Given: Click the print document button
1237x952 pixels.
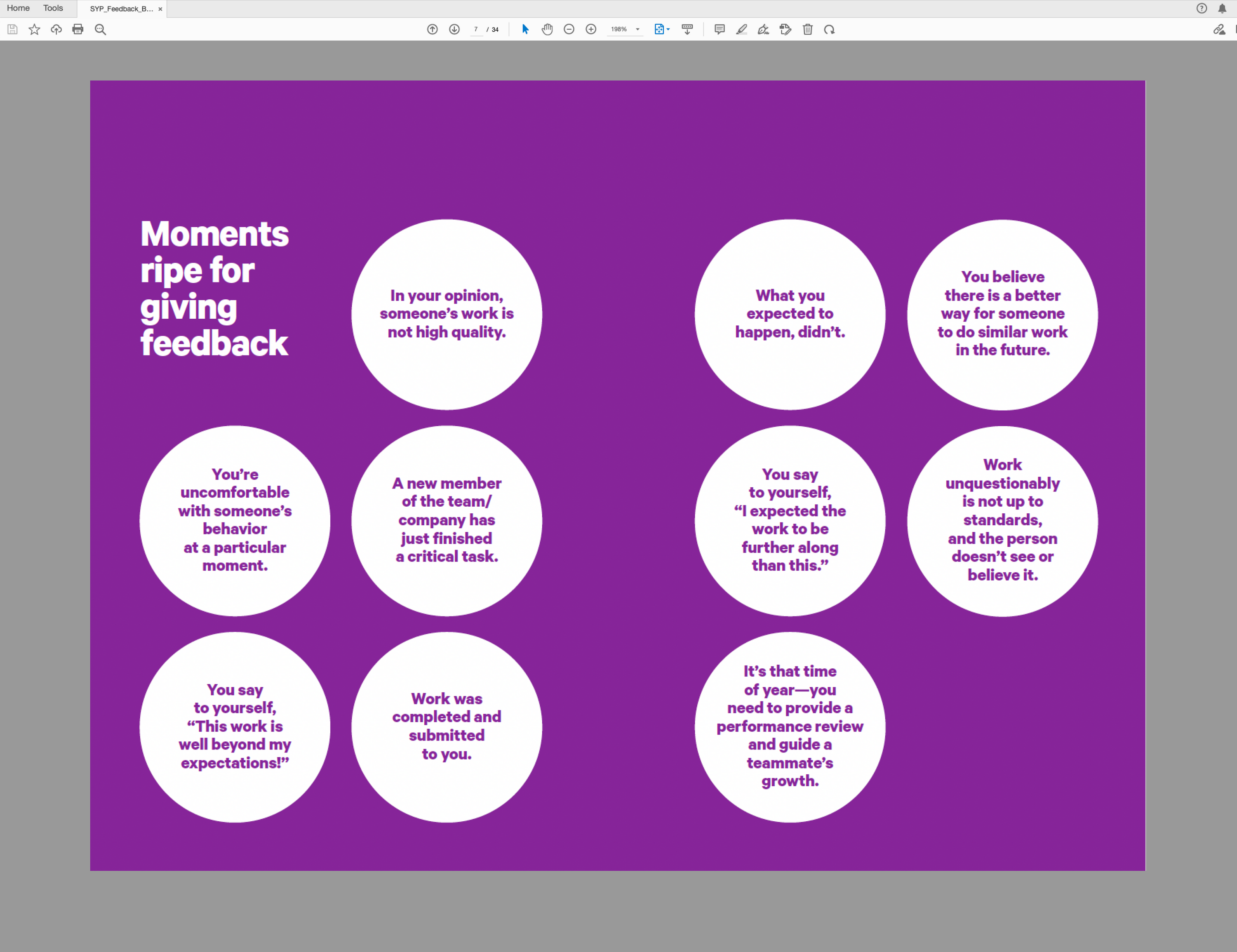Looking at the screenshot, I should click(78, 29).
